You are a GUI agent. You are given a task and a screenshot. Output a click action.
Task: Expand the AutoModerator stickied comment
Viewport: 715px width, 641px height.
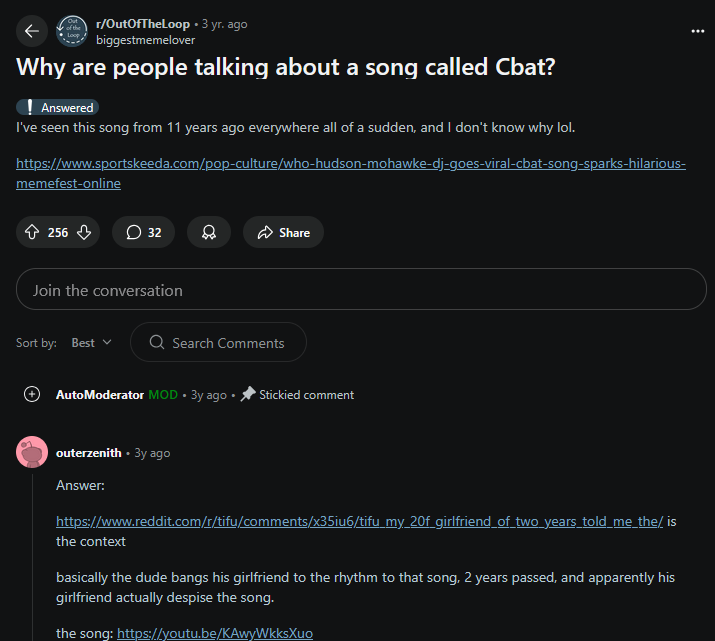[x=31, y=394]
